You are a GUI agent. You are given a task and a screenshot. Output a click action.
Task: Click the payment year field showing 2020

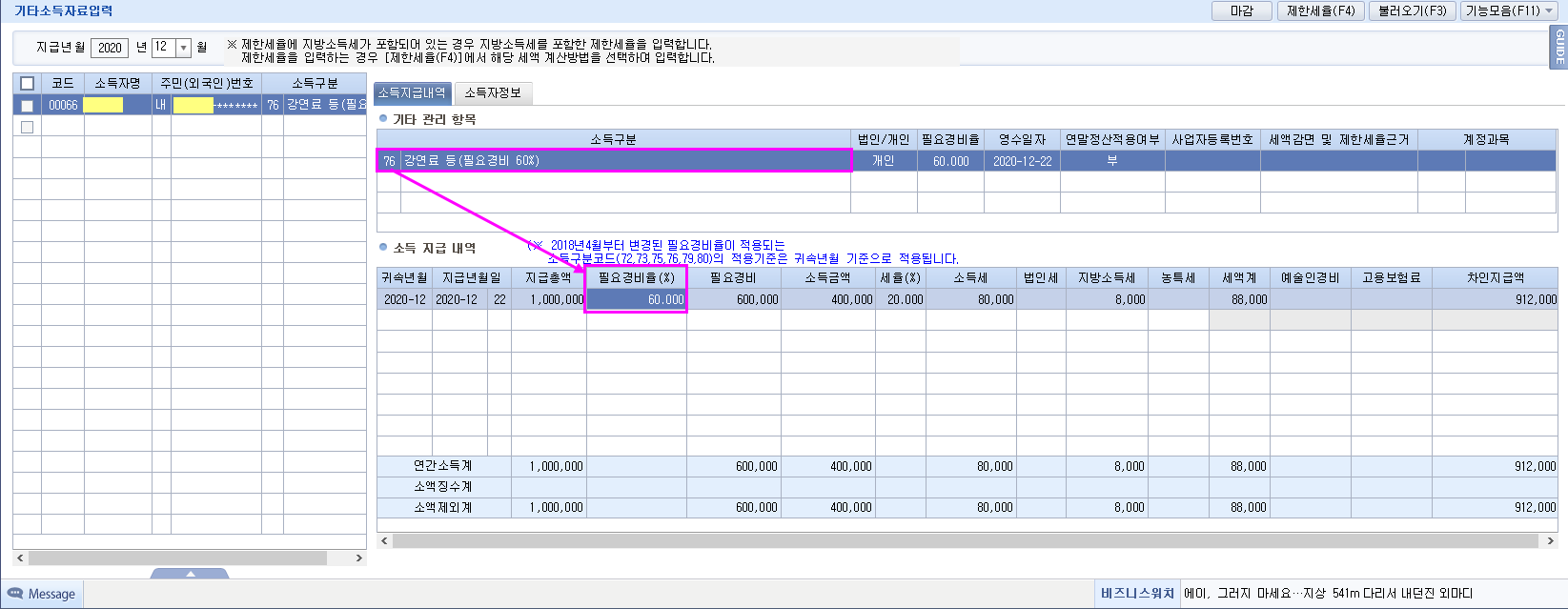pos(110,48)
